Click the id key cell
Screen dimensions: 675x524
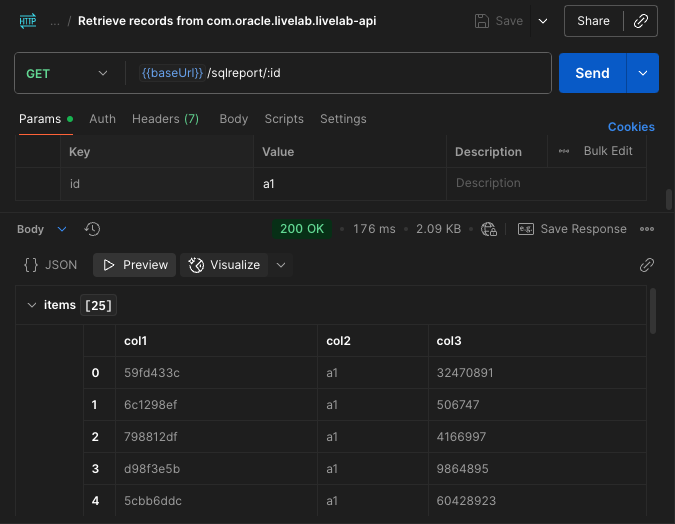coord(157,184)
